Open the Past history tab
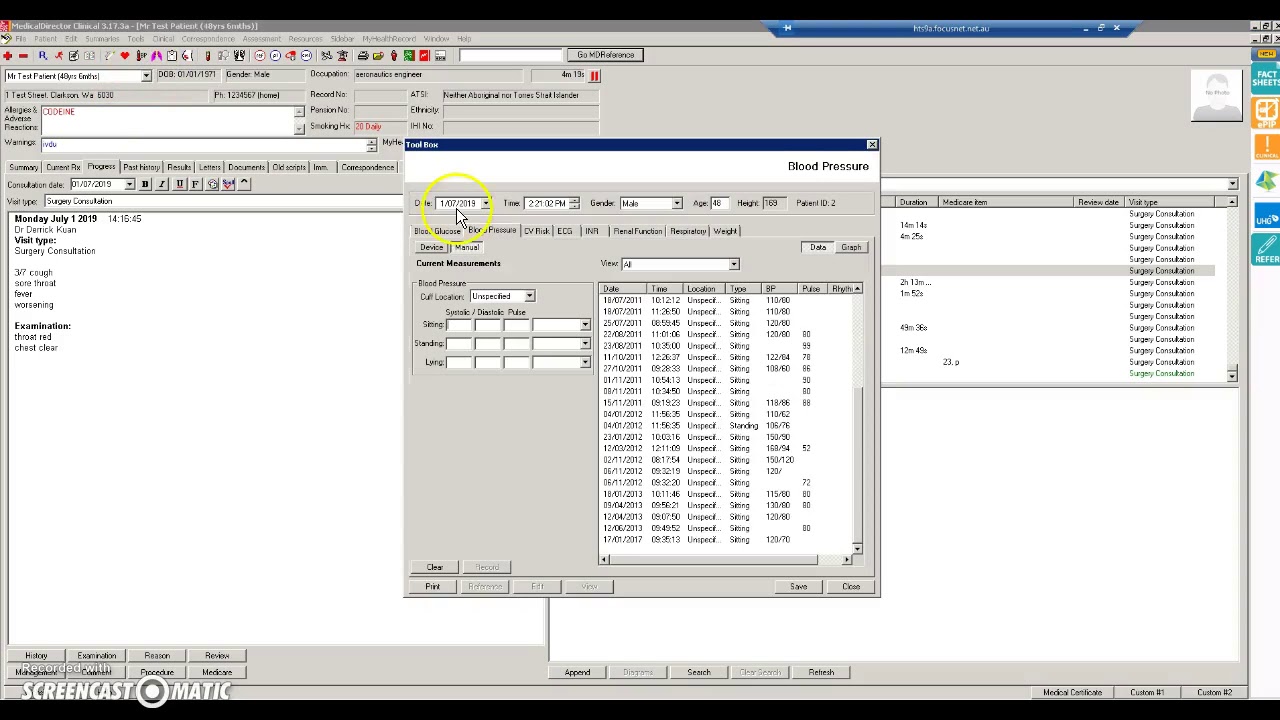This screenshot has height=720, width=1280. click(141, 167)
